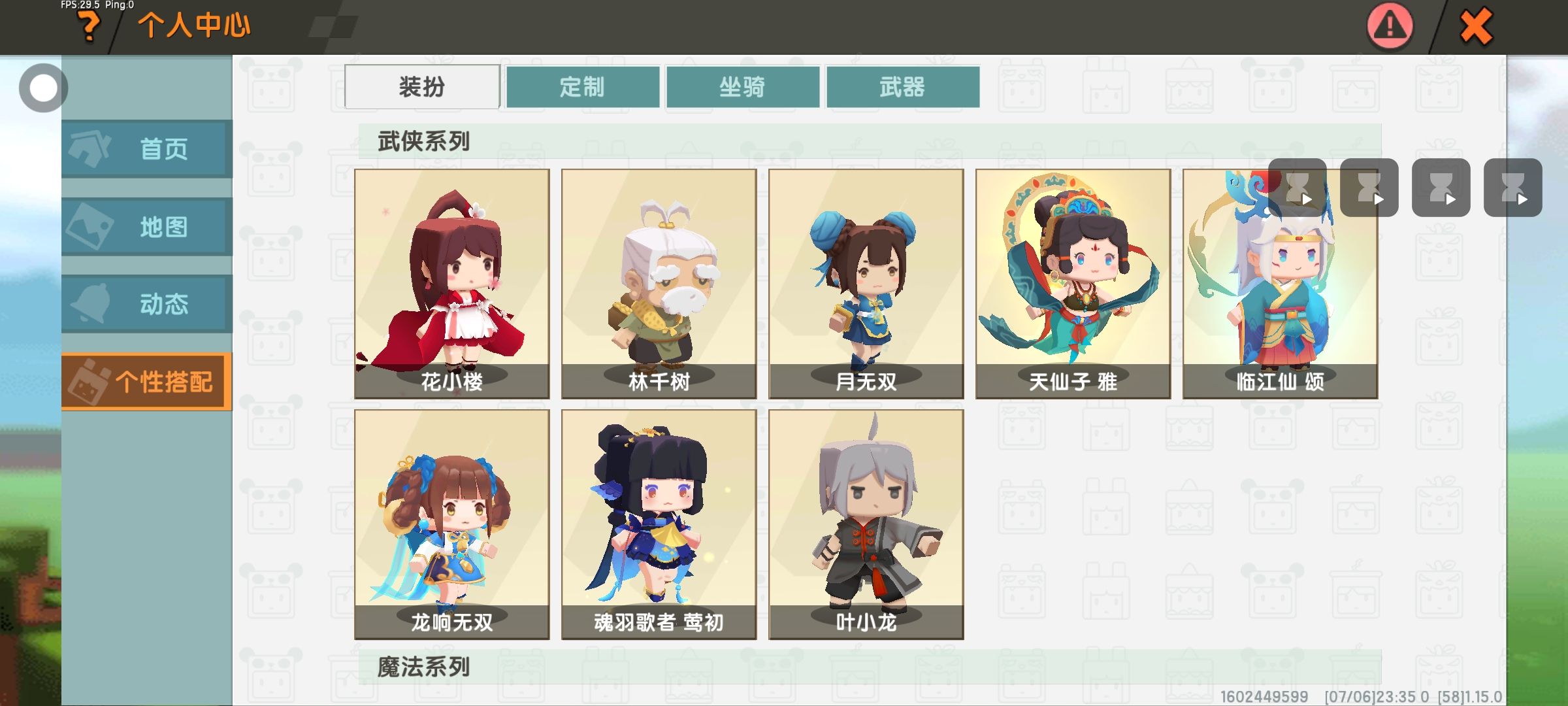
Task: Go to the 首页 sidebar item
Action: click(x=146, y=149)
